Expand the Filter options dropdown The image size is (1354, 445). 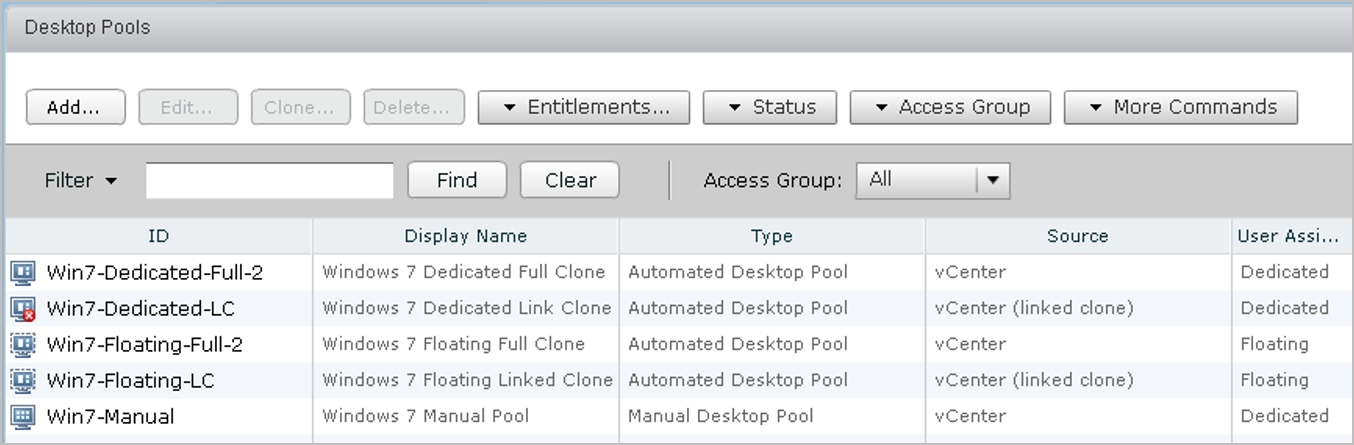click(x=81, y=181)
